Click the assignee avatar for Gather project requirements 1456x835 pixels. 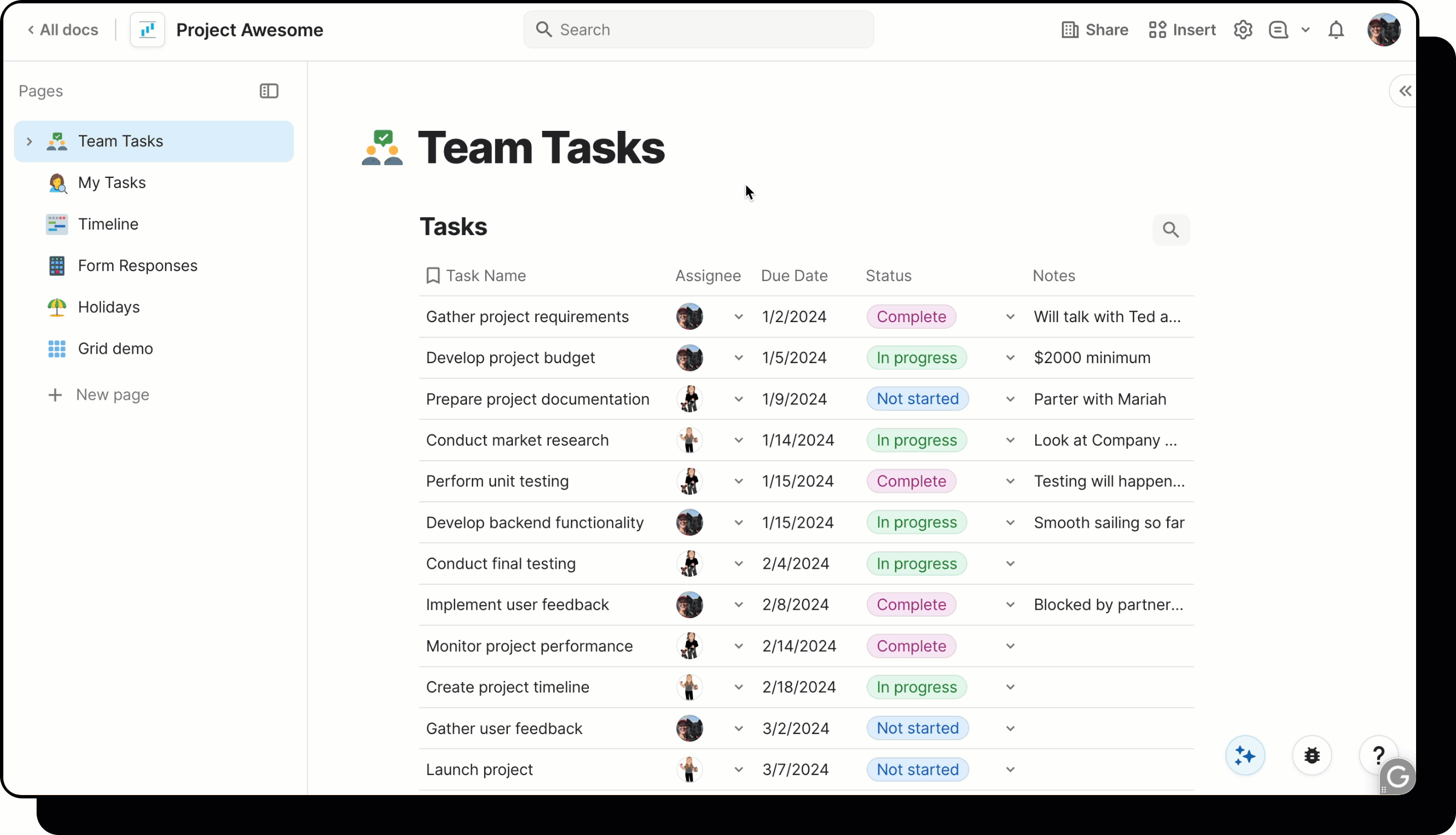pos(689,317)
